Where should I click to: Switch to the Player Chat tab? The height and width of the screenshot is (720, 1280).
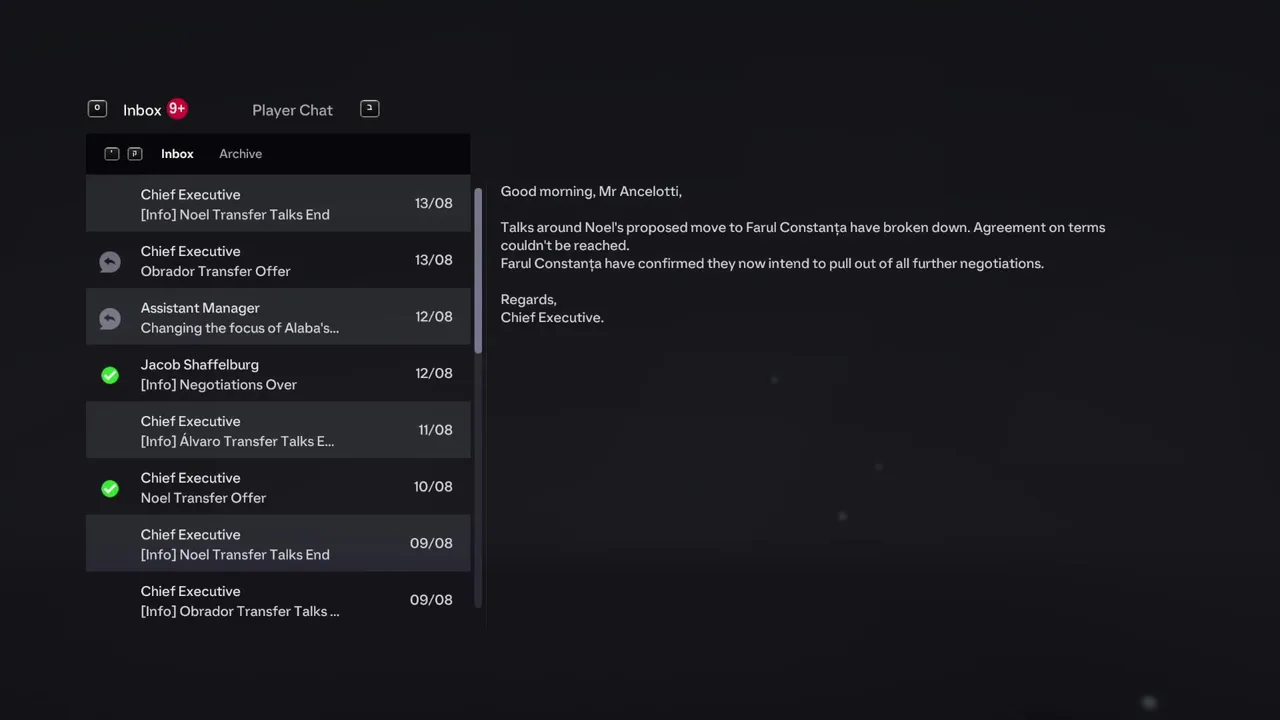292,110
